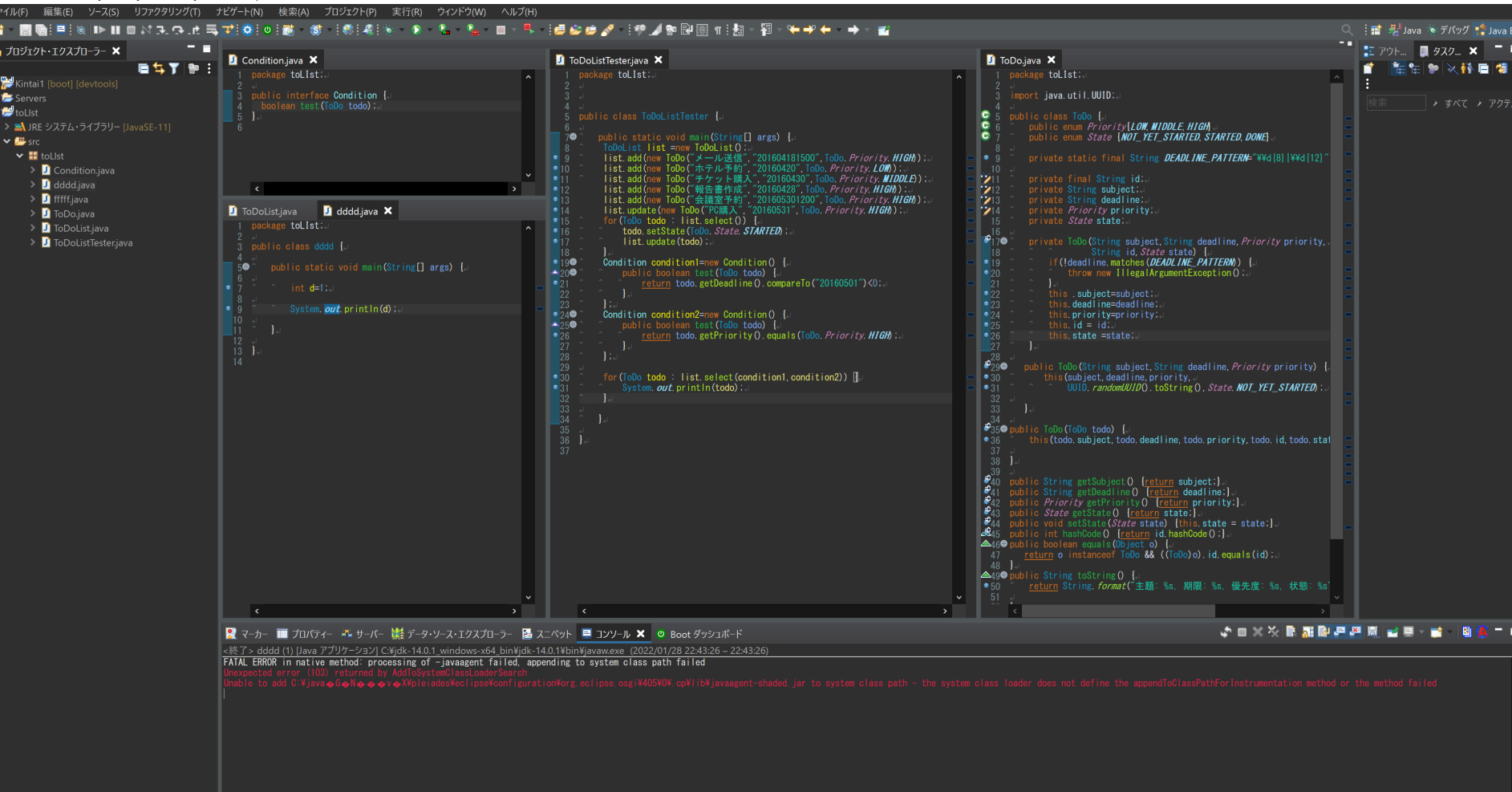
Task: Click the Debug bug icon in toolbar
Action: (387, 30)
